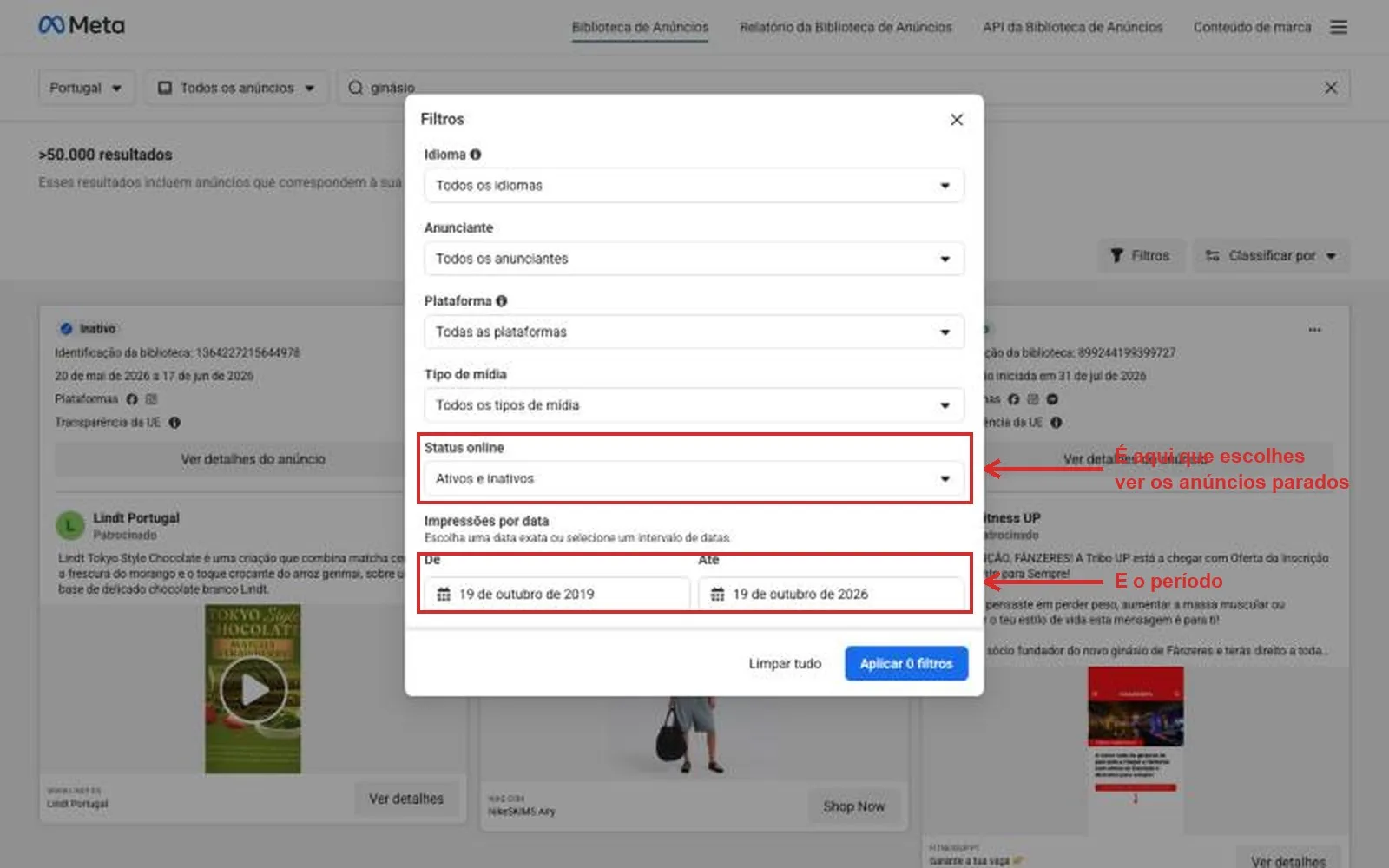
Task: Click the calendar icon in the Até field
Action: (x=717, y=595)
